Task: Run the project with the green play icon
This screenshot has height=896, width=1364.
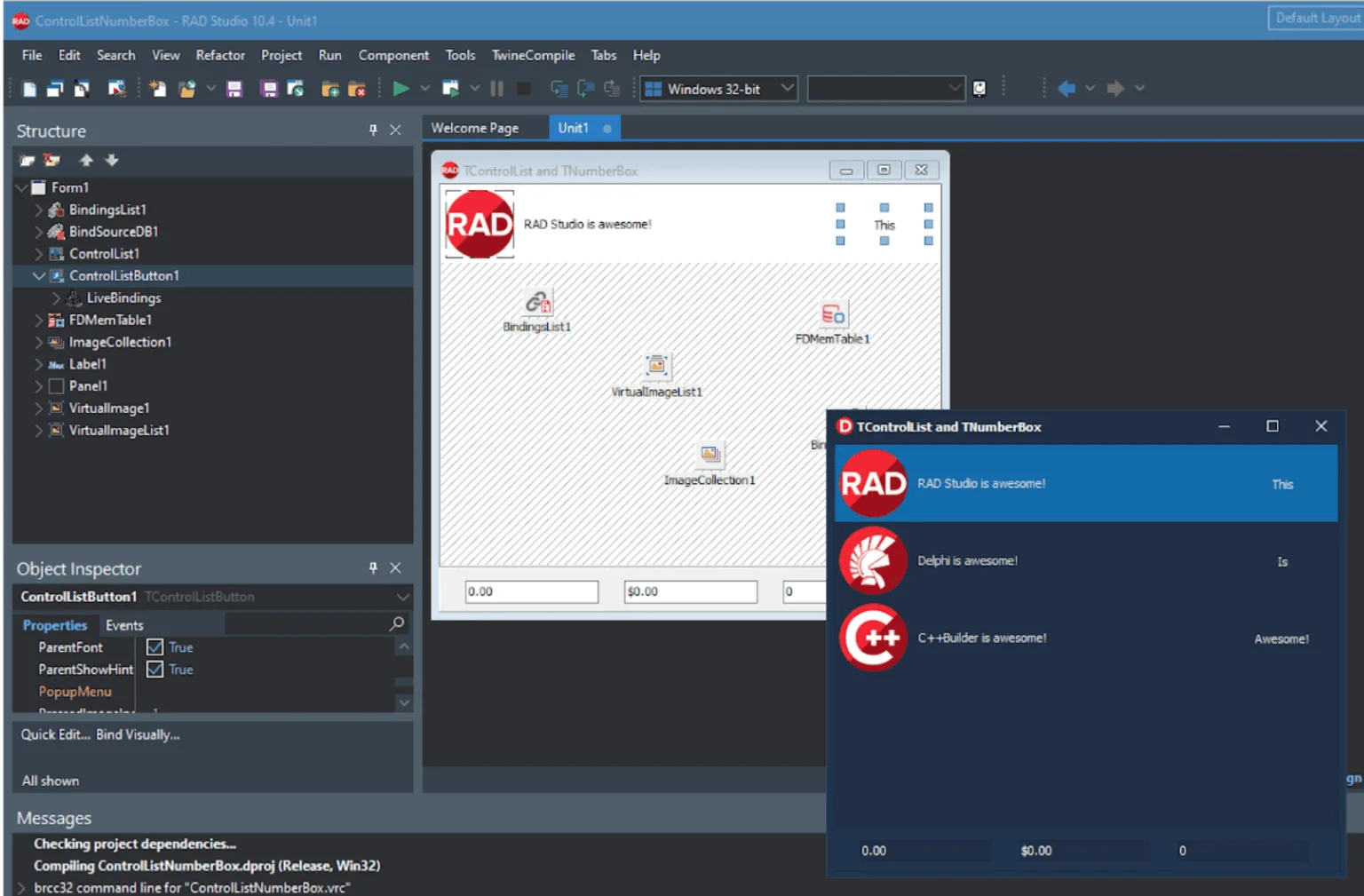Action: click(400, 88)
